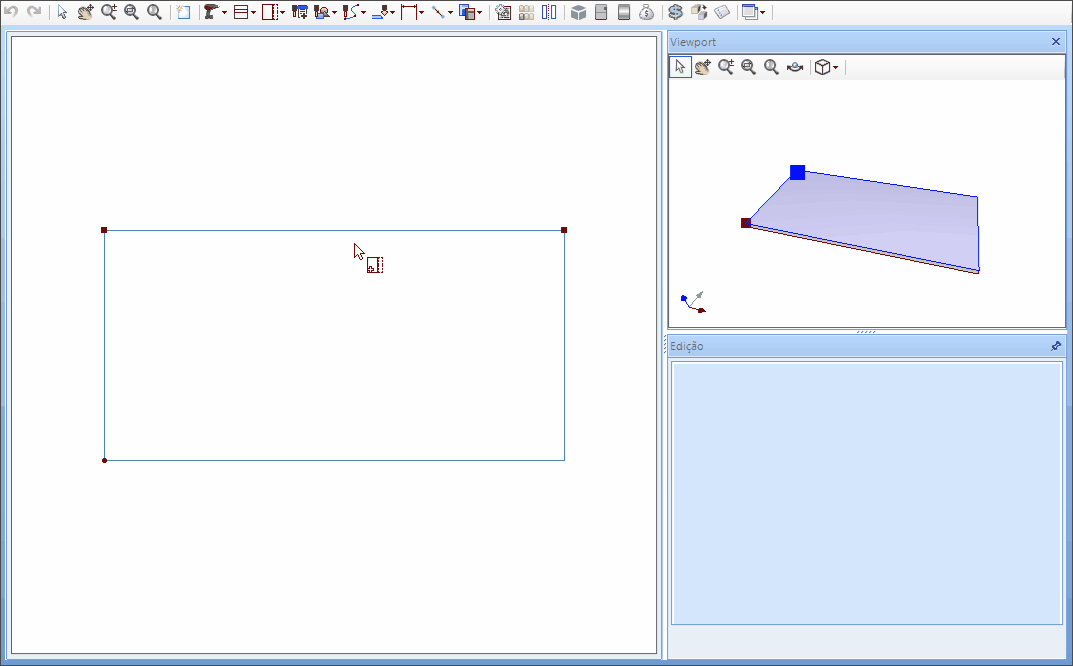Click zoom window icon in Viewport toolbar

pyautogui.click(x=749, y=67)
